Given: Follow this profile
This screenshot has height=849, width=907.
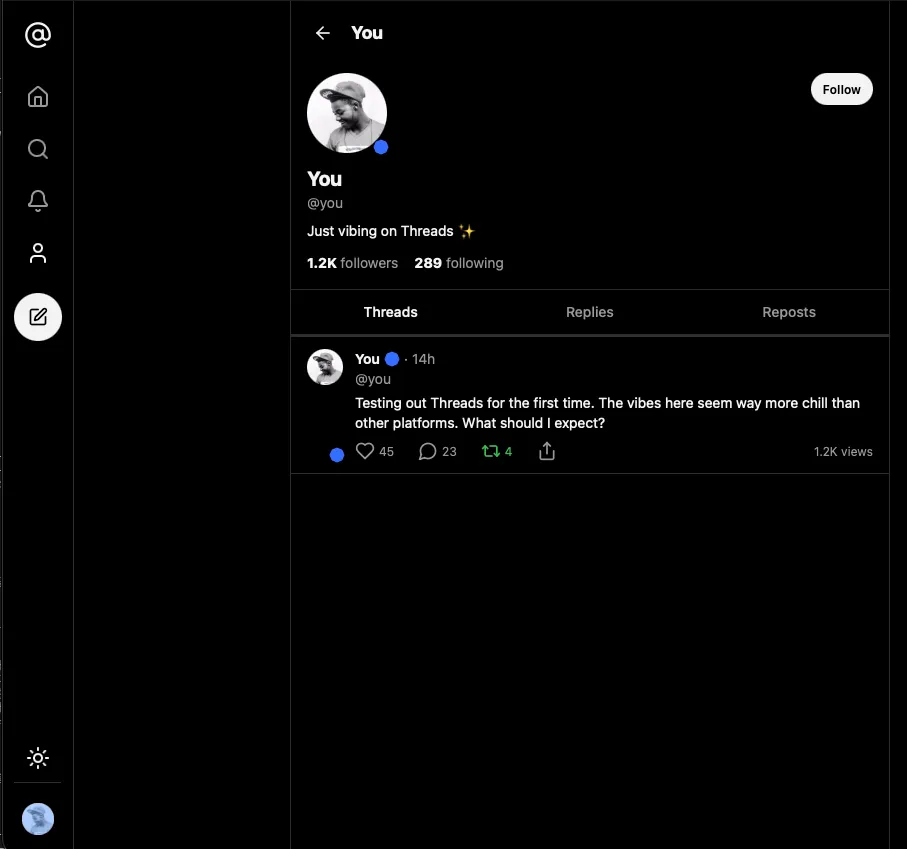Looking at the screenshot, I should 841,89.
